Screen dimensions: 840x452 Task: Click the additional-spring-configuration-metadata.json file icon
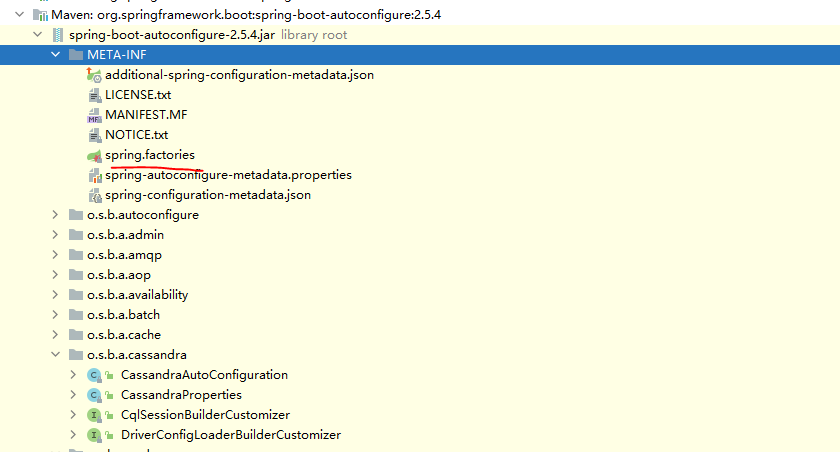(94, 75)
